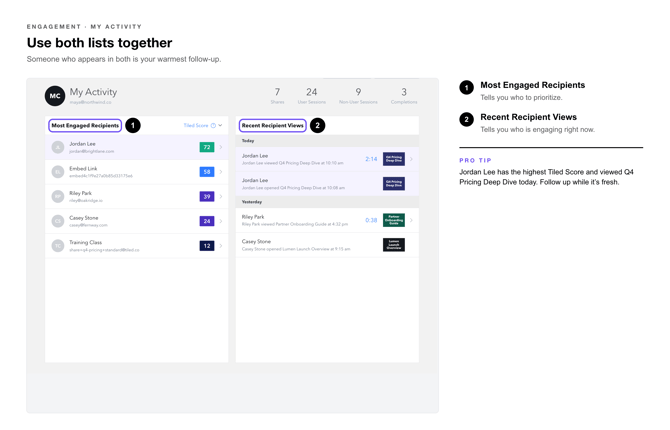Click the 24 User Sessions statistic

[311, 96]
